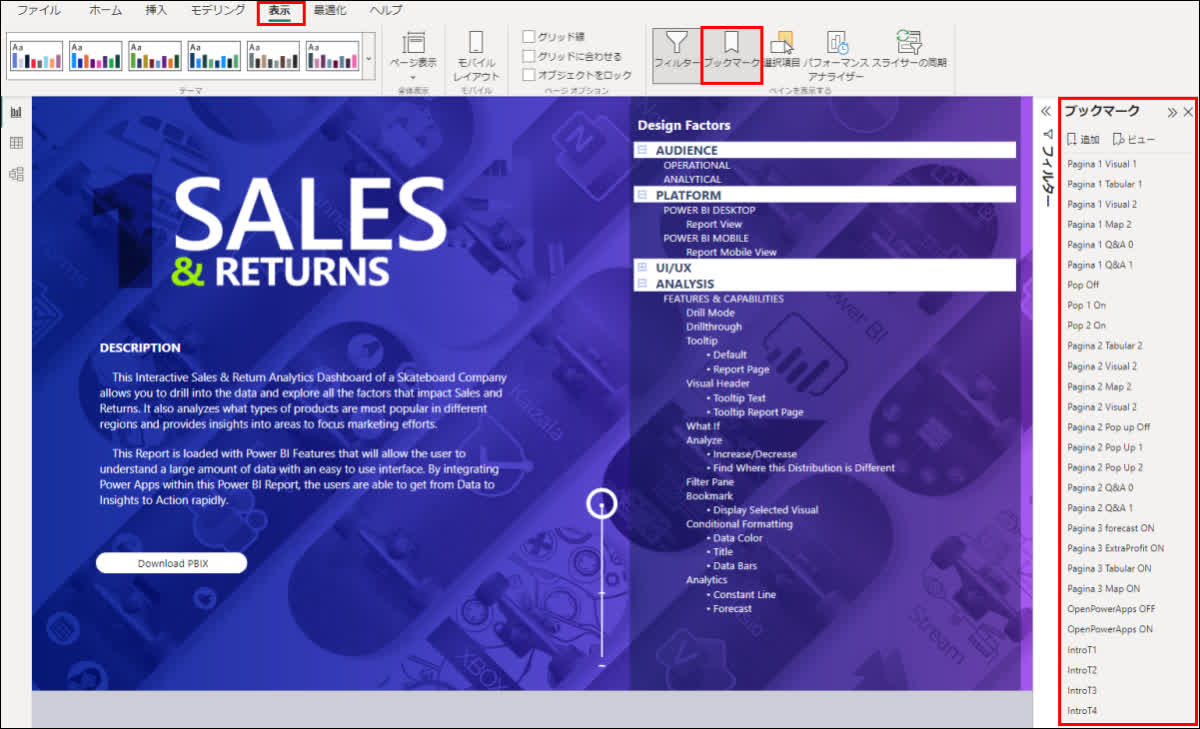The width and height of the screenshot is (1200, 729).
Task: Click the OPERATIONAL item under AUDIENCE
Action: tap(697, 165)
